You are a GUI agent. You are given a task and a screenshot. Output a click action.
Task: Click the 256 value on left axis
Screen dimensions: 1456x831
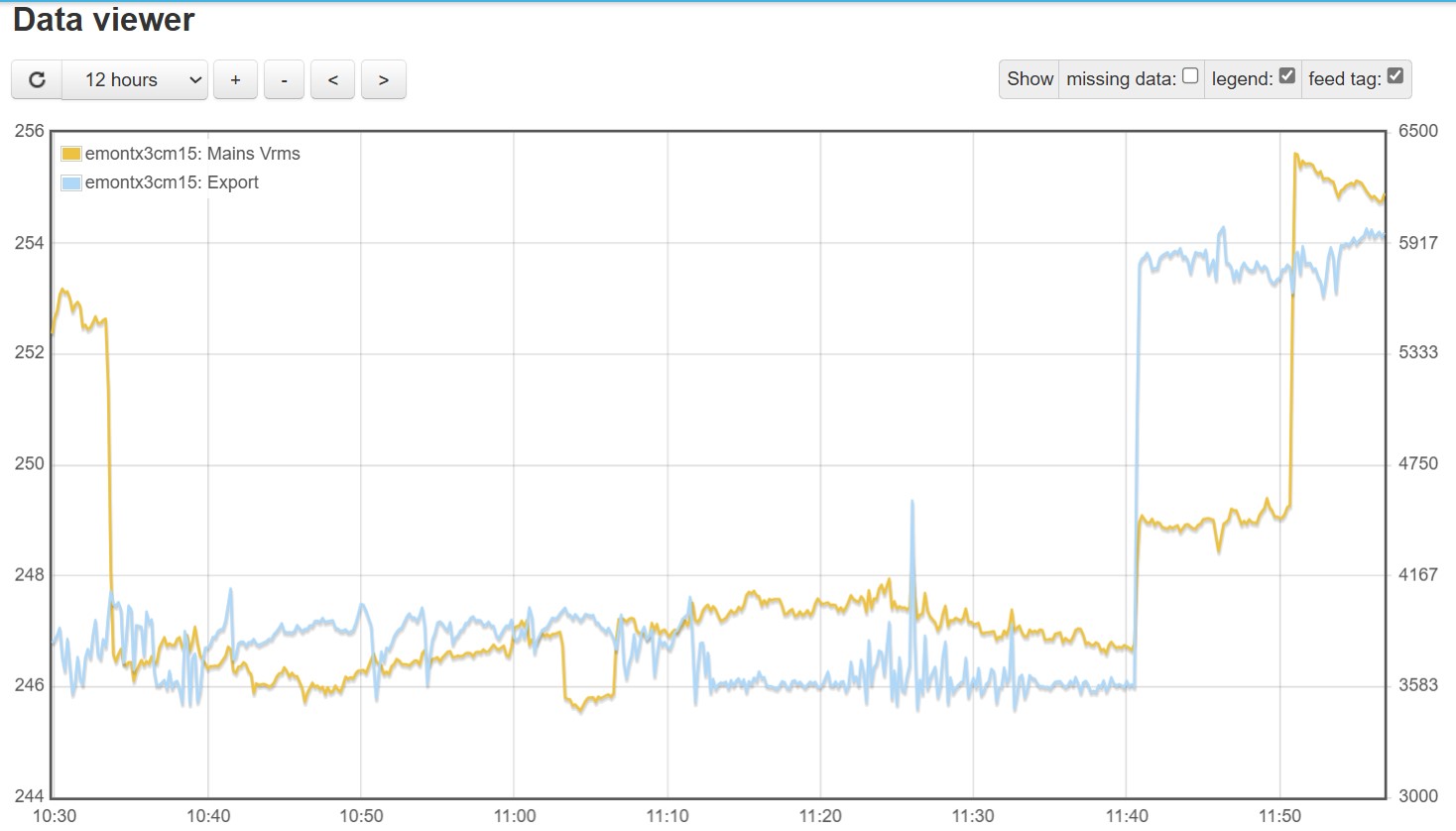[30, 131]
